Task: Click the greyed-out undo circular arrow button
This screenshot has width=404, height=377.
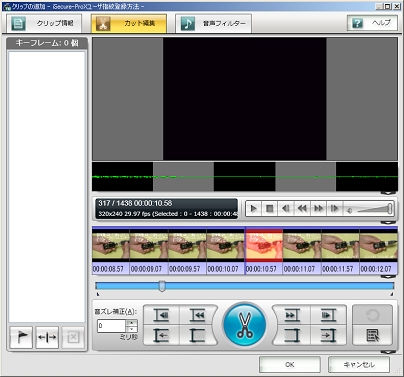Action: 373,314
